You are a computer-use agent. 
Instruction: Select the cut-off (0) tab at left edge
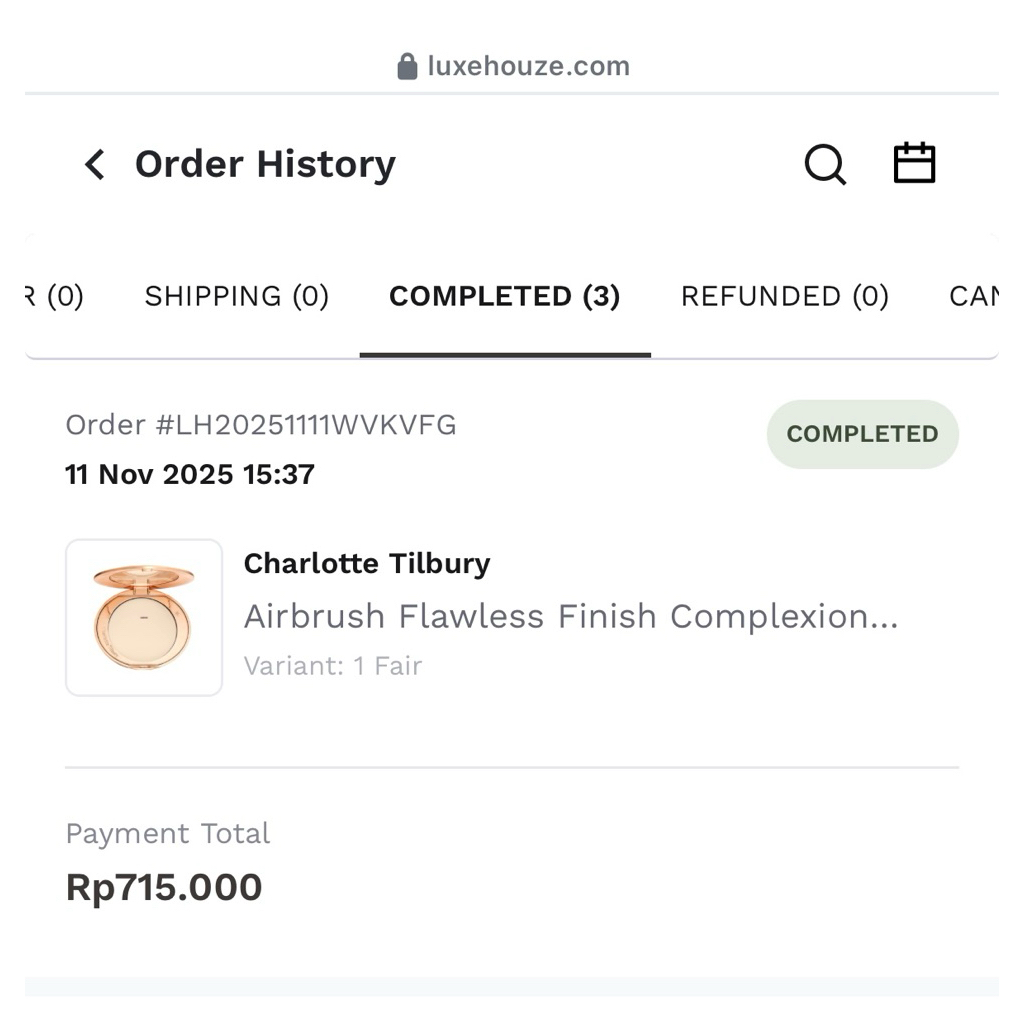coord(56,296)
